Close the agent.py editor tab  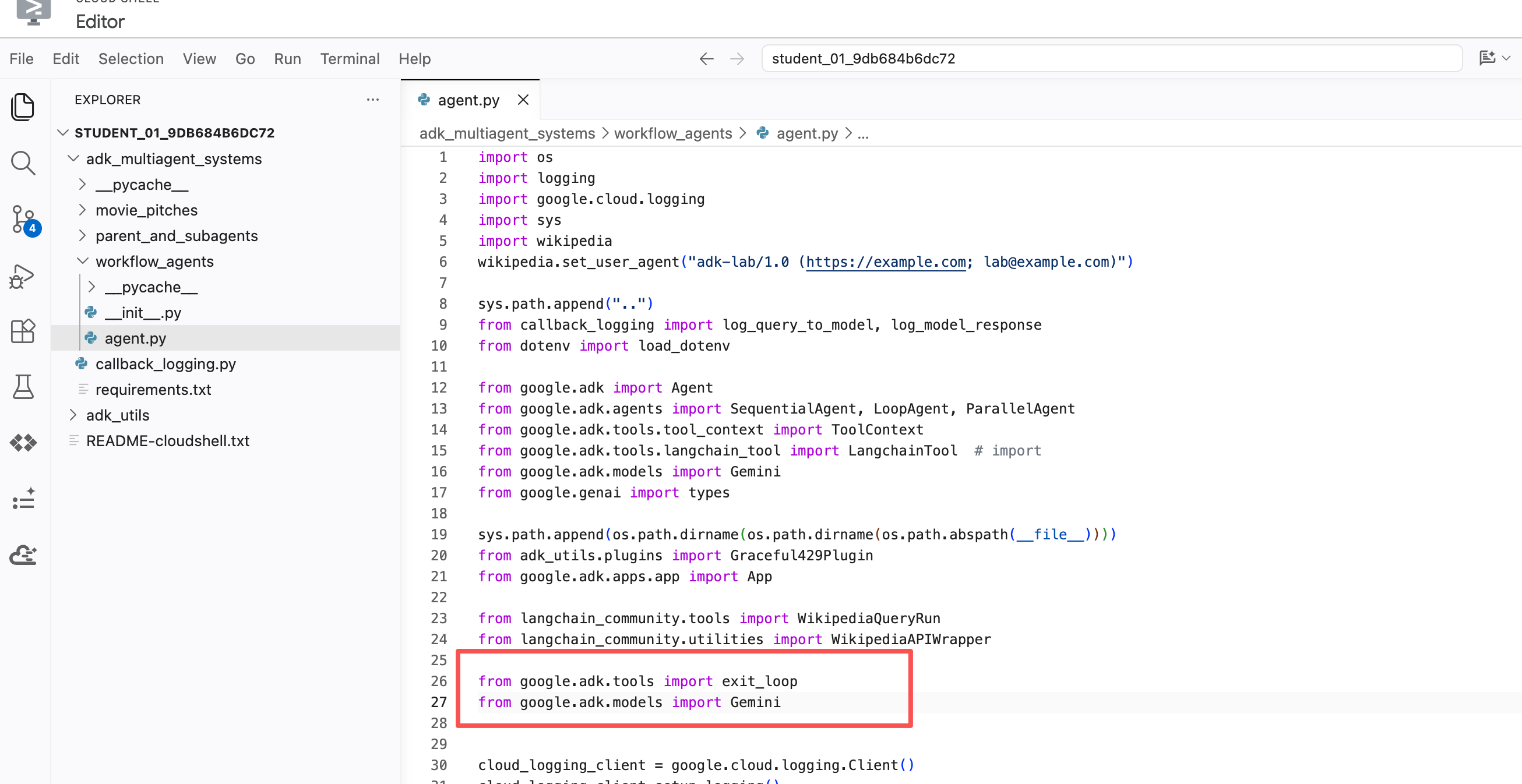tap(523, 100)
